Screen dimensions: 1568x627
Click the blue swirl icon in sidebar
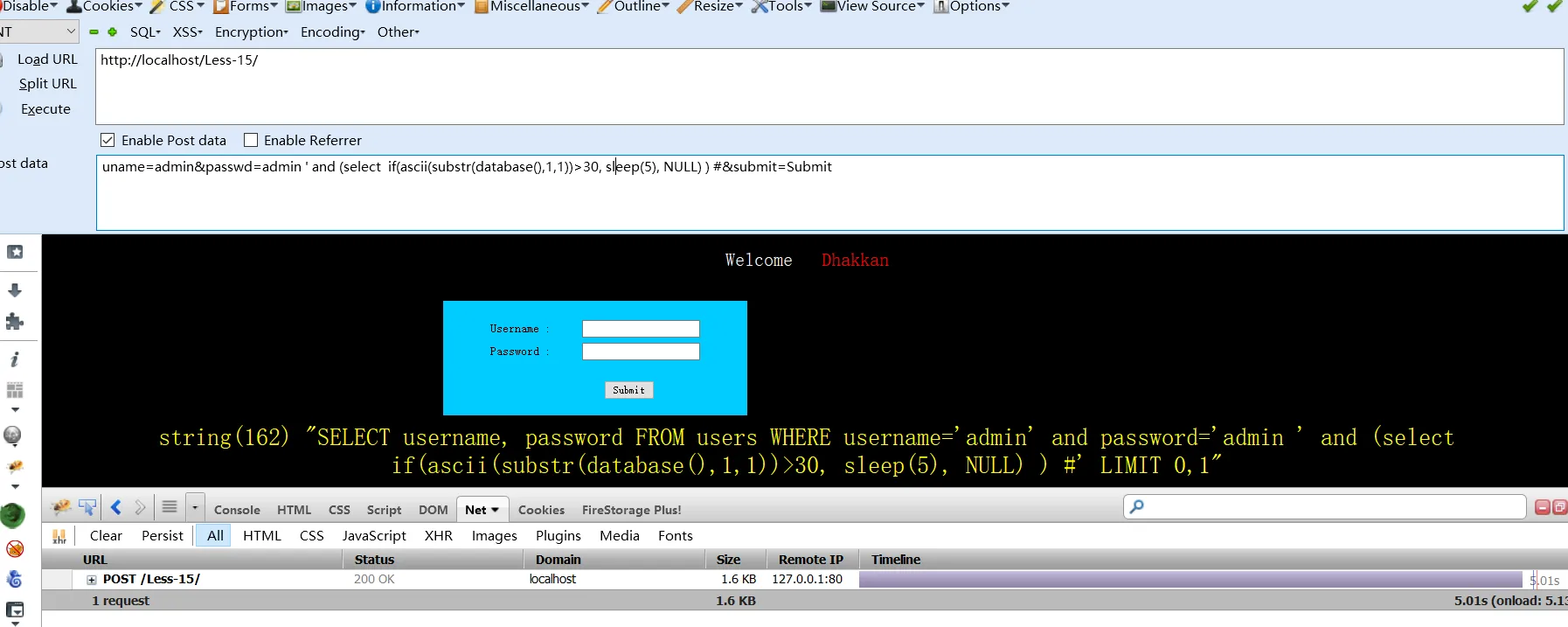(15, 579)
